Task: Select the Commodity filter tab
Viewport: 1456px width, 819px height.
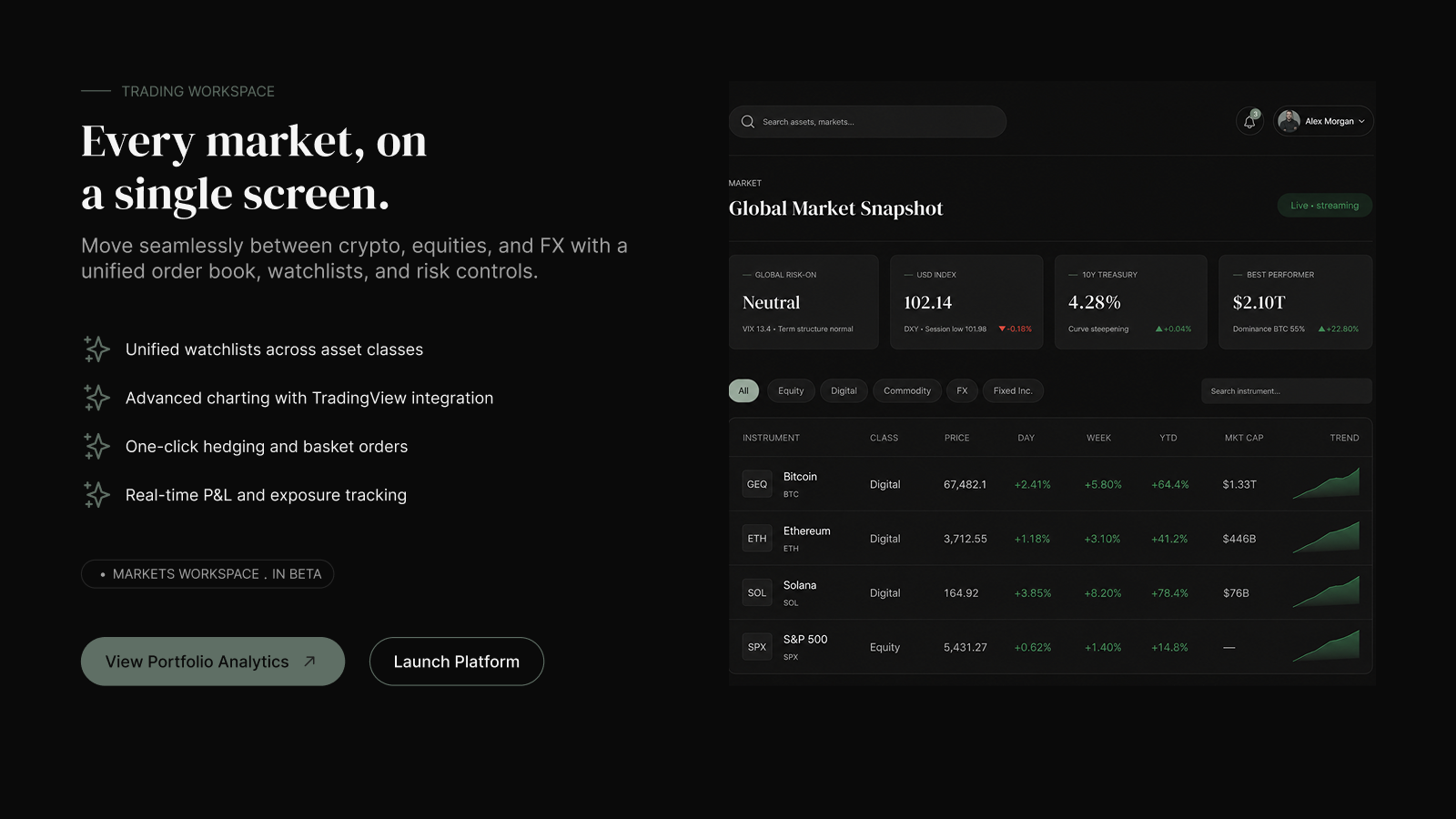Action: pyautogui.click(x=907, y=391)
